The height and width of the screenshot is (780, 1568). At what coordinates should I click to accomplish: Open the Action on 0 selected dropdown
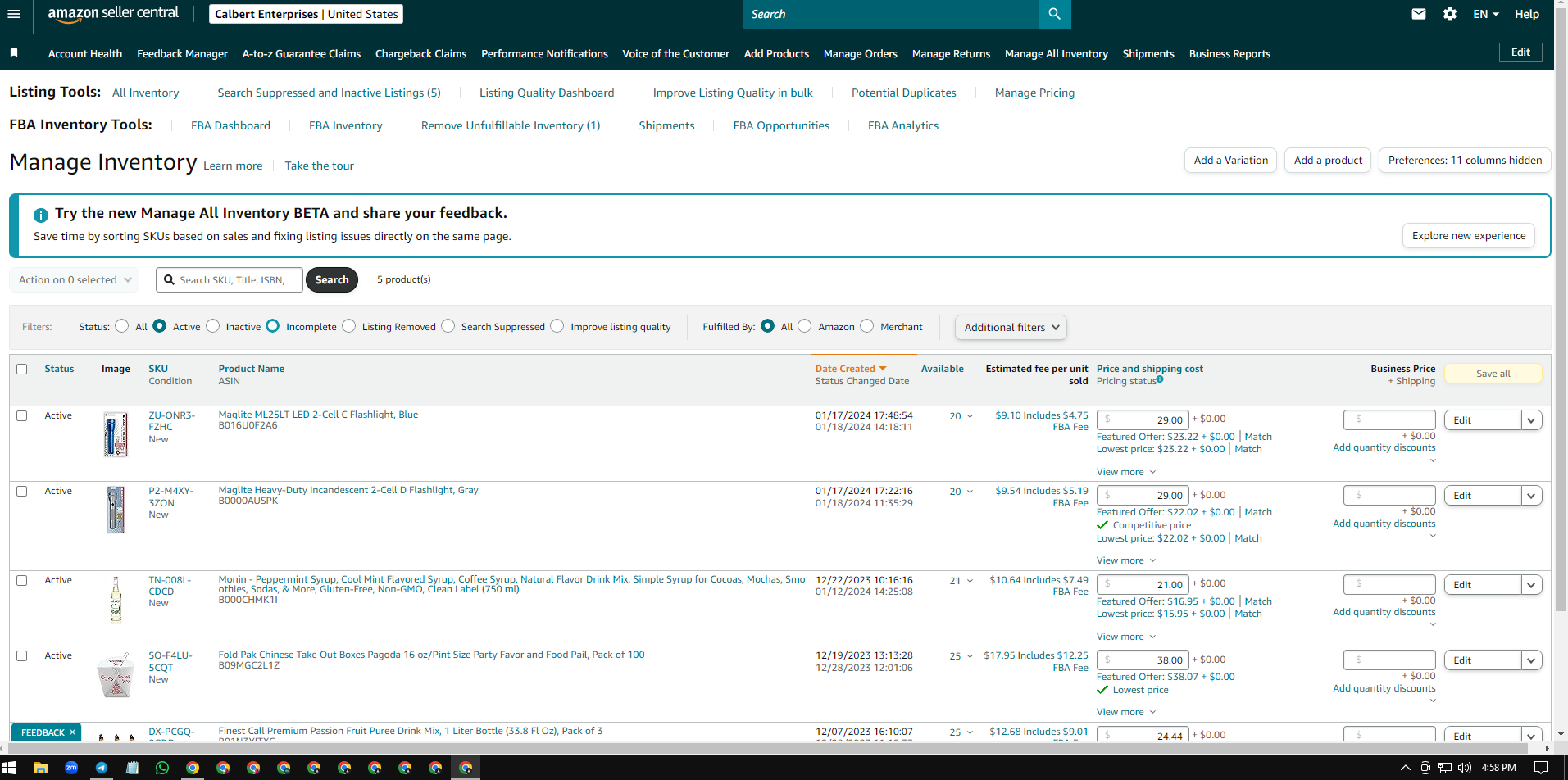pyautogui.click(x=74, y=279)
